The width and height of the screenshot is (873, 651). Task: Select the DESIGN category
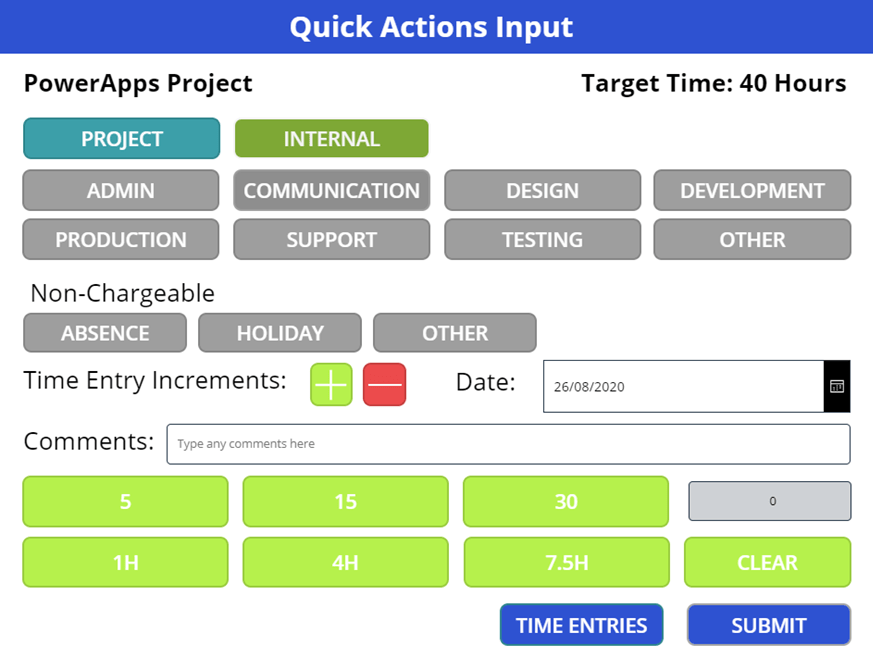pos(542,190)
